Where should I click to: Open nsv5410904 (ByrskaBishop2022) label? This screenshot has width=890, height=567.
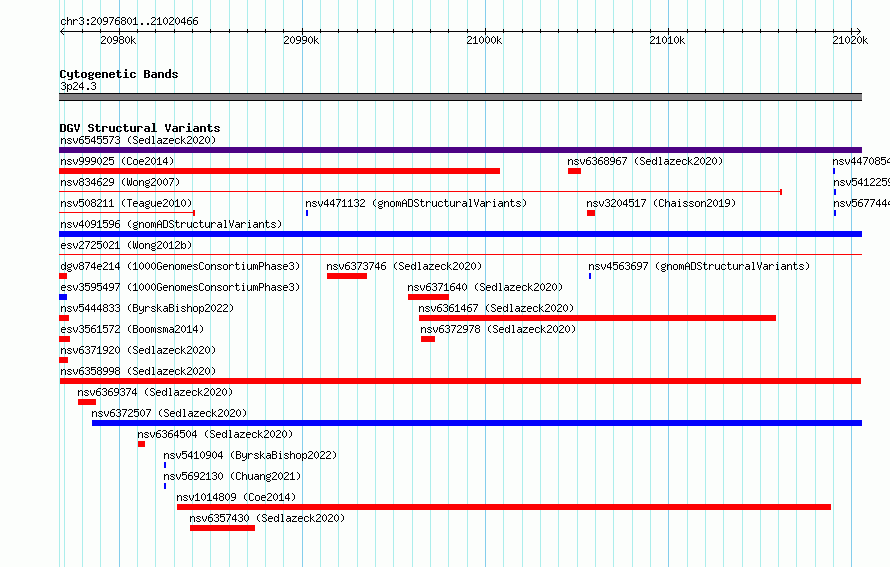tap(250, 455)
